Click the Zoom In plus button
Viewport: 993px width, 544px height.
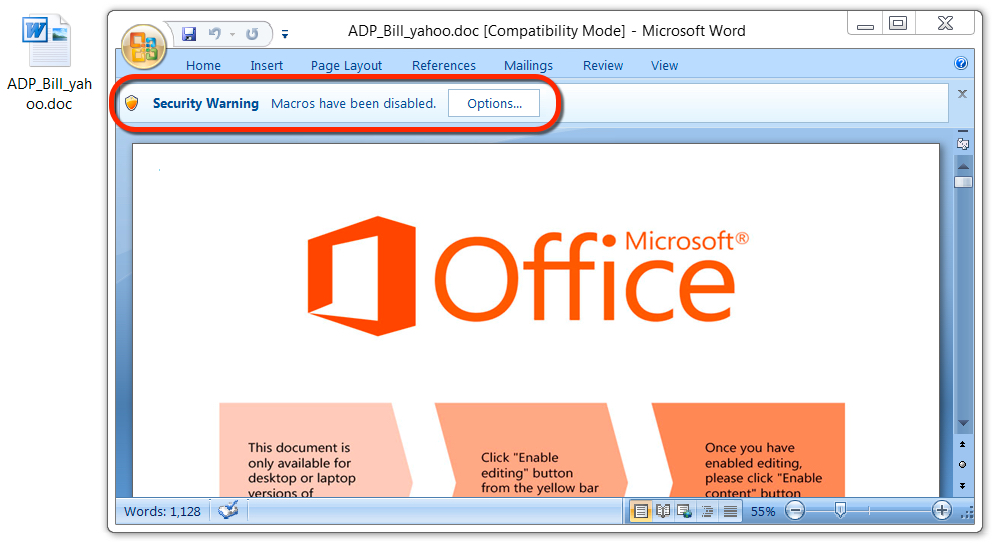pyautogui.click(x=942, y=510)
